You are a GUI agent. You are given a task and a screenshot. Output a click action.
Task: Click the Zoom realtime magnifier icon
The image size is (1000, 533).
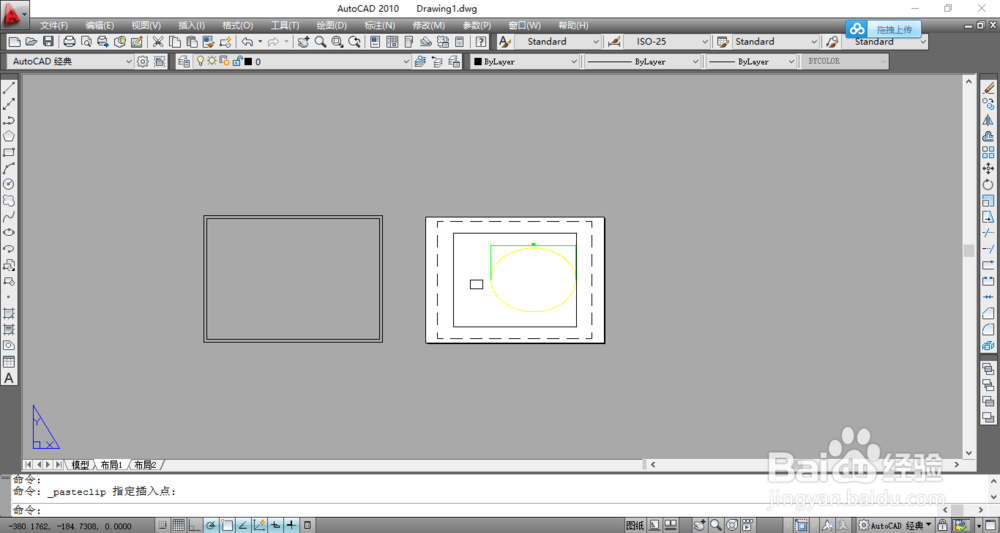click(320, 41)
